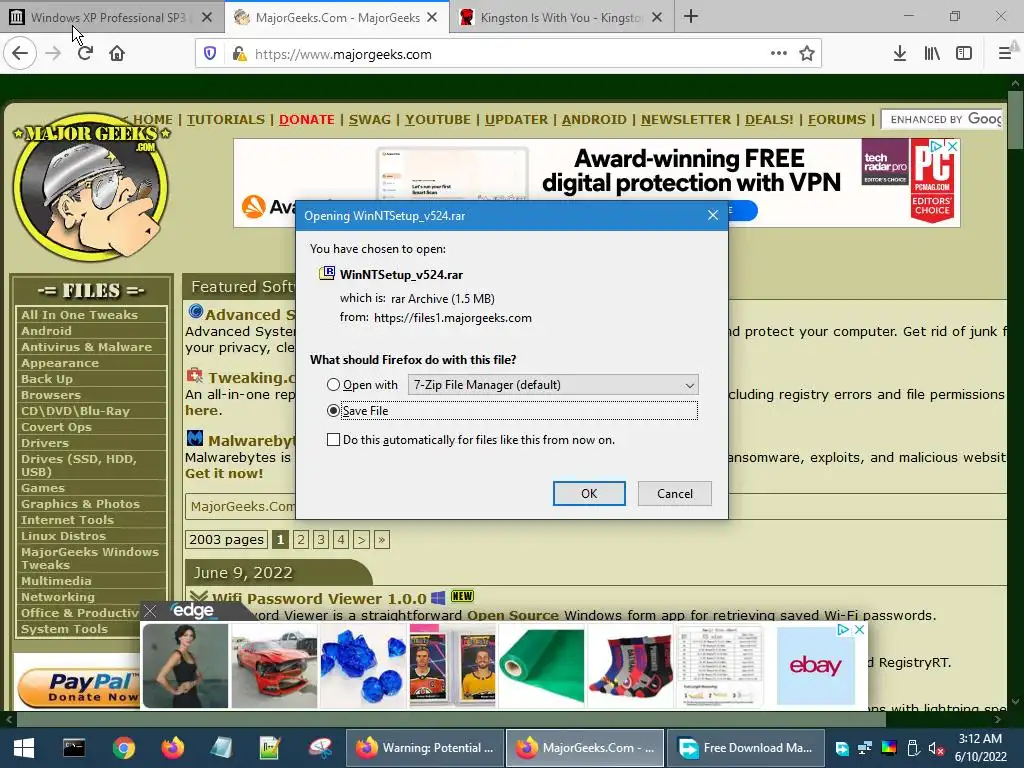Switch to the Warning: Potential taskbar window
1024x768 pixels.
pyautogui.click(x=424, y=748)
